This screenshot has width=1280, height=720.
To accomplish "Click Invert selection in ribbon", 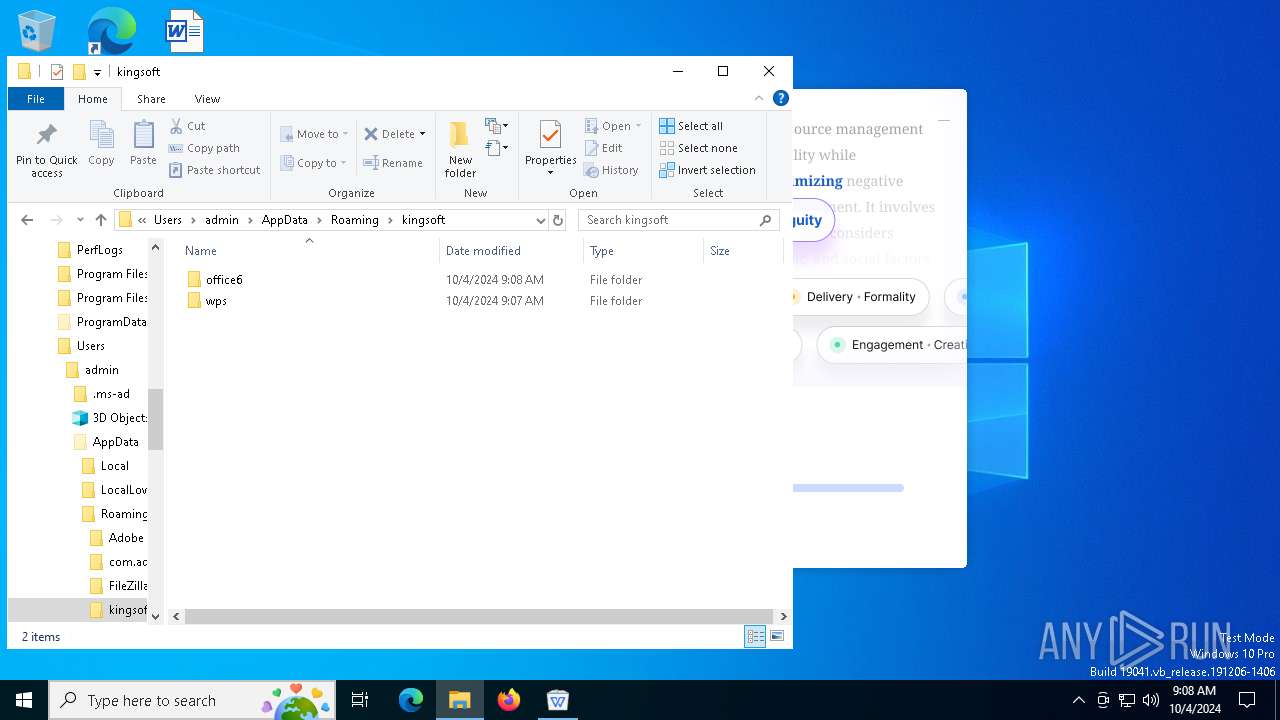I will [707, 170].
